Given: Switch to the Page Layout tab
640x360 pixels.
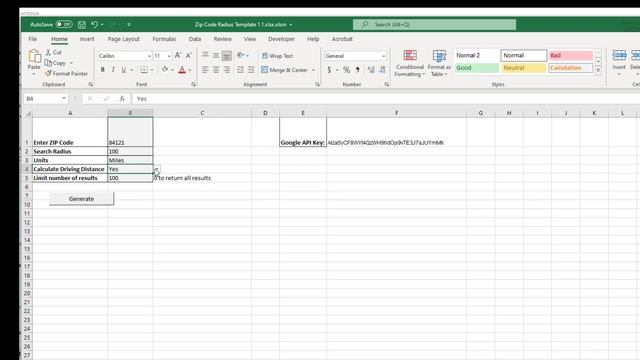Looking at the screenshot, I should pyautogui.click(x=123, y=39).
